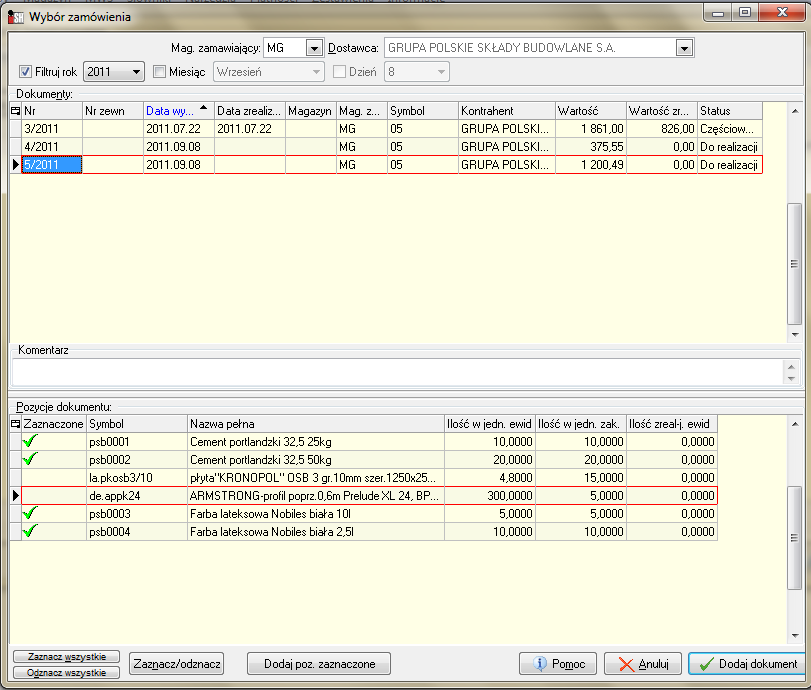The width and height of the screenshot is (811, 690).
Task: Select Cement portlandzki 32,5 50kg row
Action: point(364,459)
